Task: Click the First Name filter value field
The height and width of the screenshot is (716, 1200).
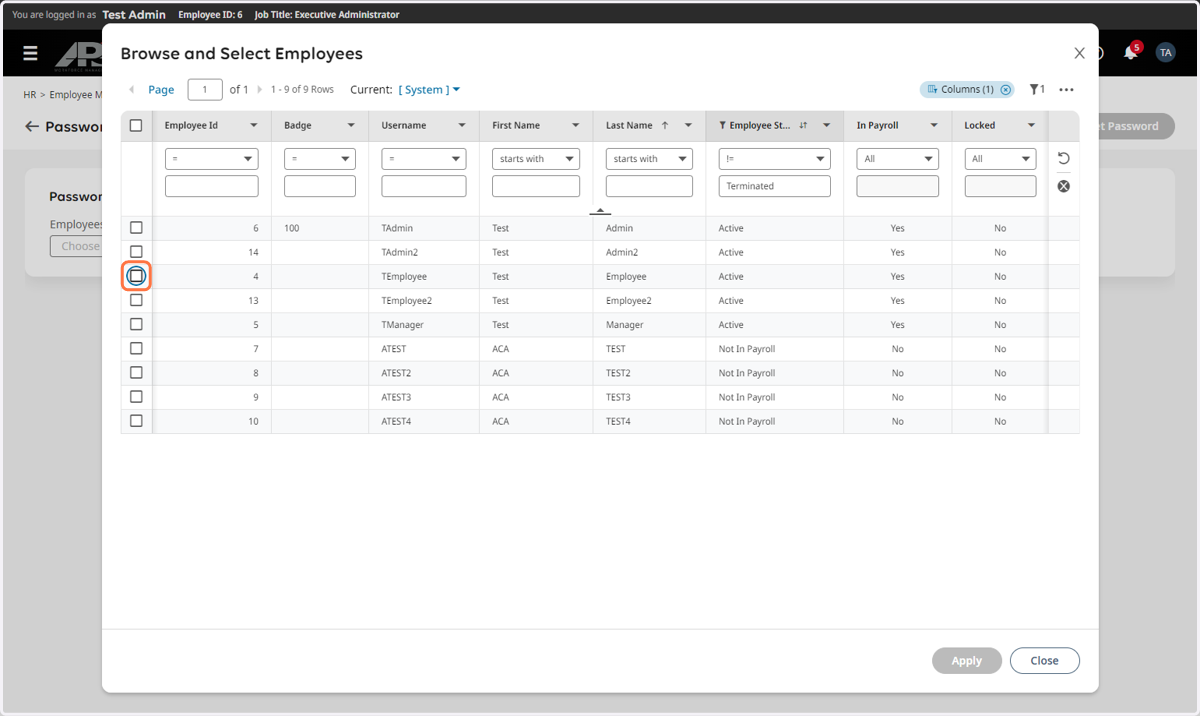Action: coord(536,186)
